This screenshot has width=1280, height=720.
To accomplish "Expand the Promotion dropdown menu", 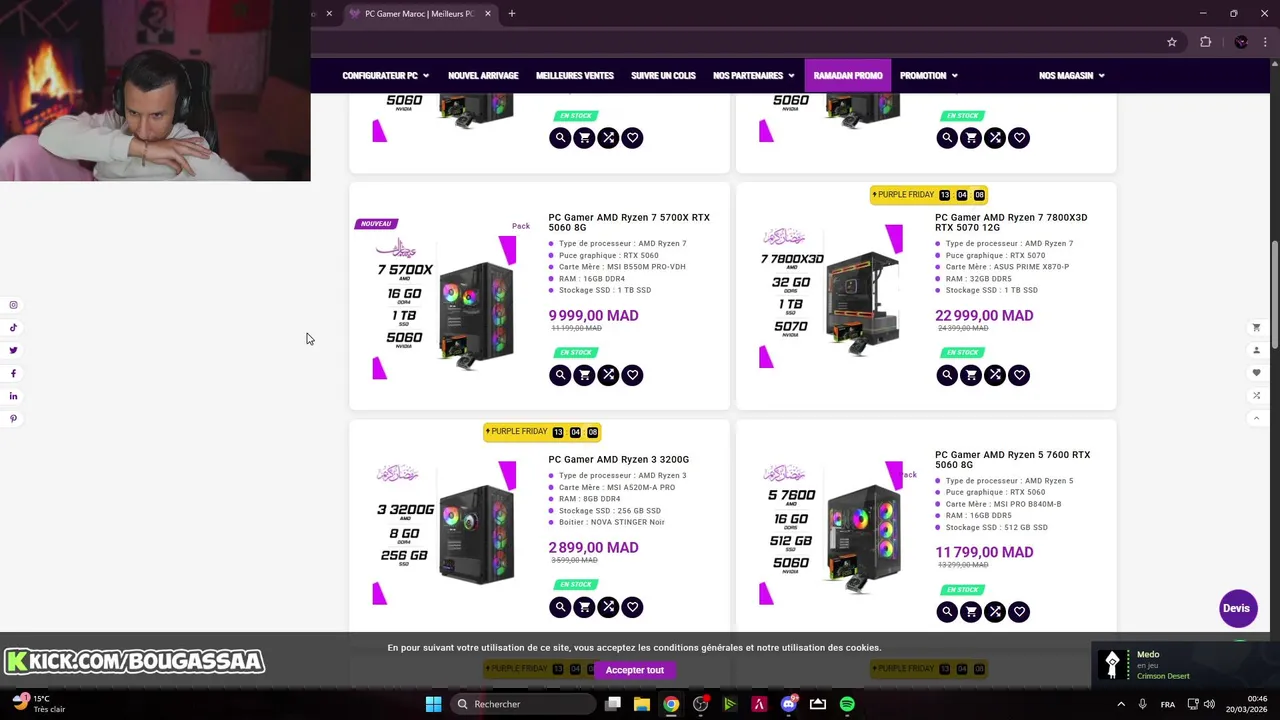I will [x=928, y=76].
